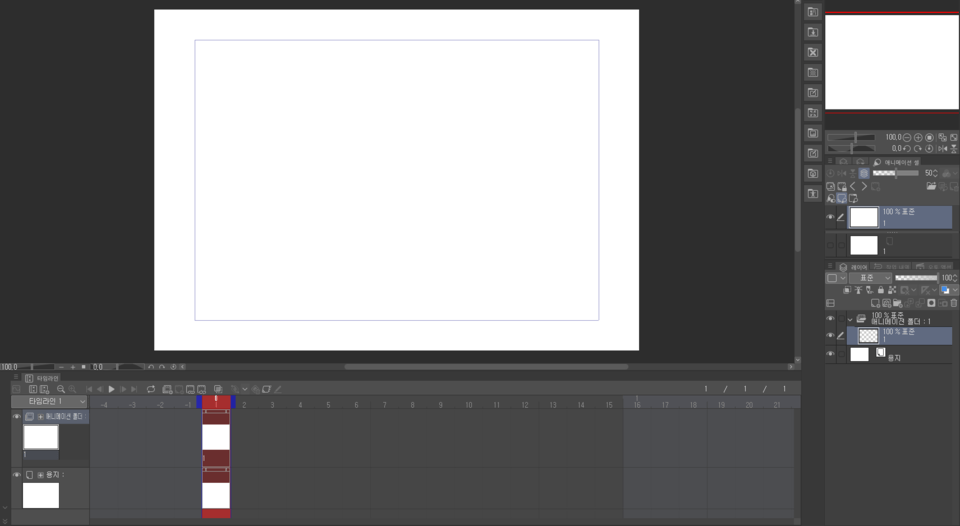Create new layer folder in layer panel
Image resolution: width=960 pixels, height=526 pixels.
tap(898, 303)
